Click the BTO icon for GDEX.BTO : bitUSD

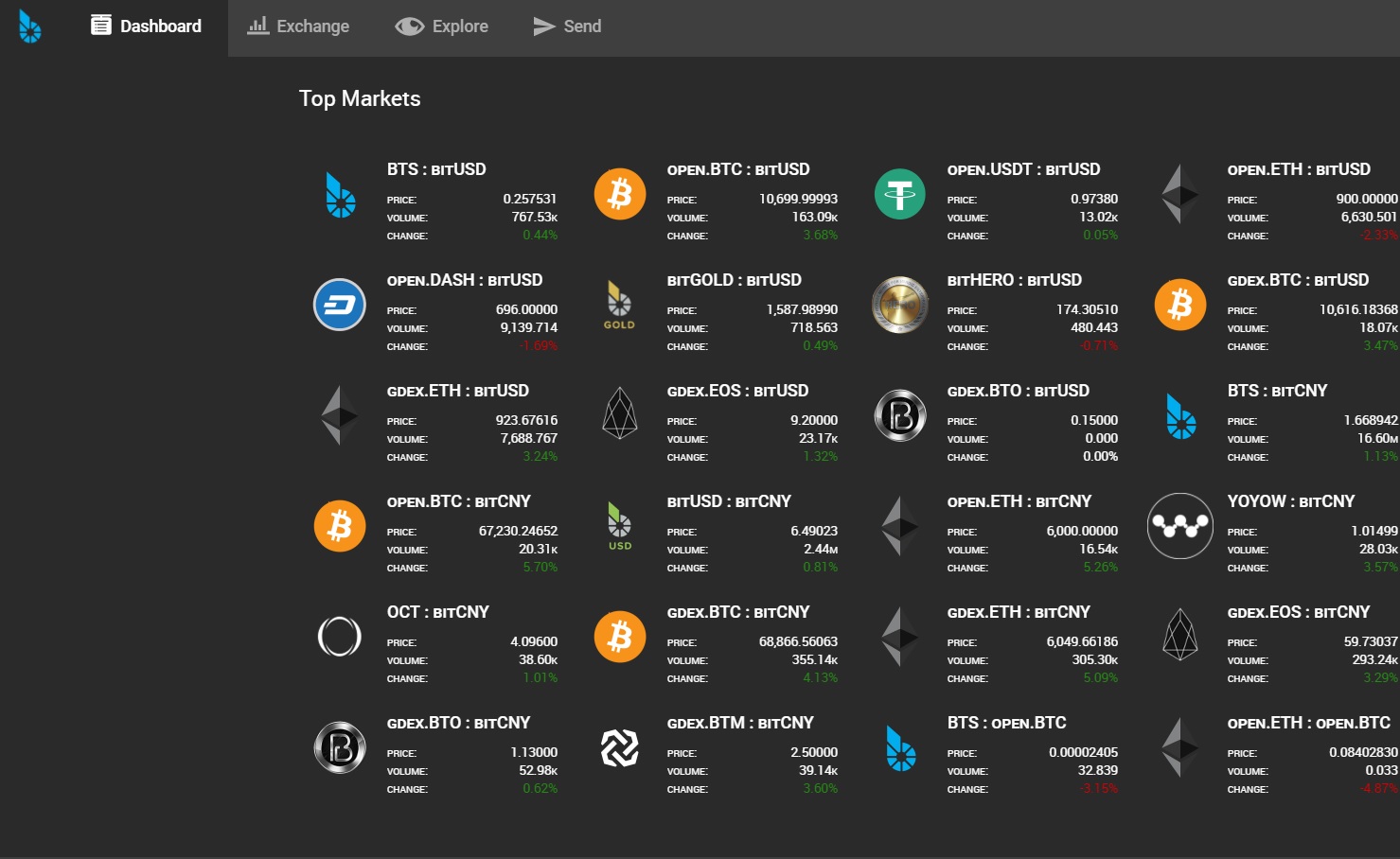[x=900, y=415]
